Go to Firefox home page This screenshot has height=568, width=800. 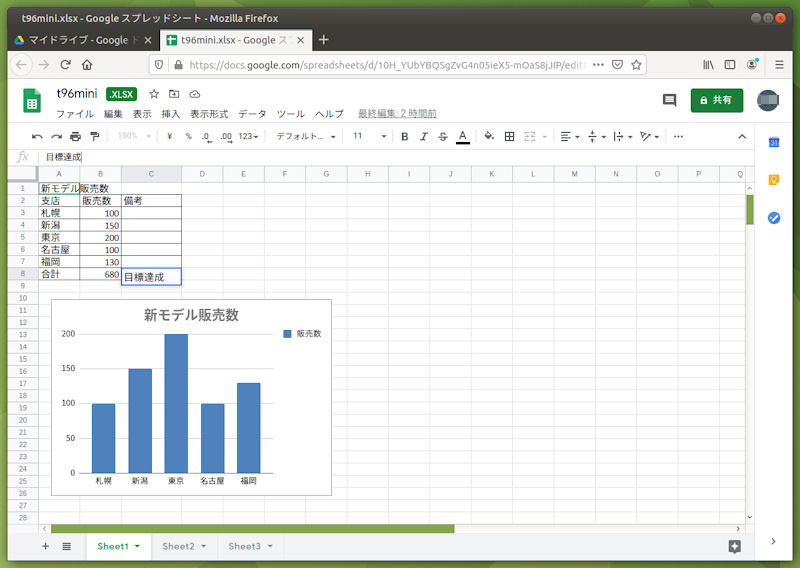(x=87, y=65)
